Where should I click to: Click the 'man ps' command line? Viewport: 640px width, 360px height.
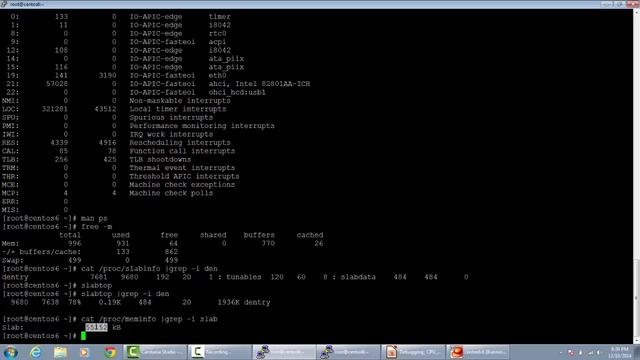click(94, 218)
